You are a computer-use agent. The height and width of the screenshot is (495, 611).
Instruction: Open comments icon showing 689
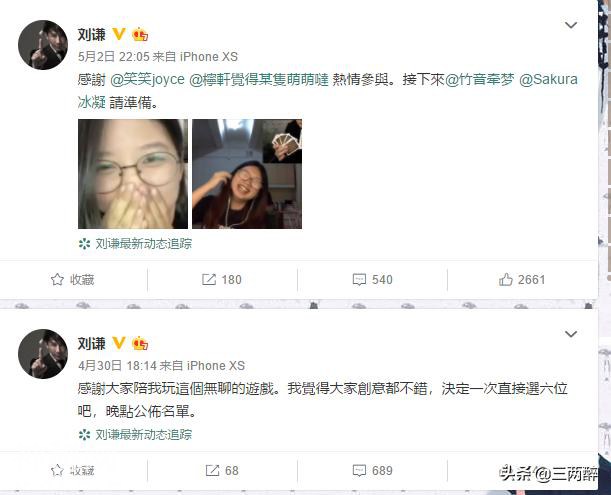[x=359, y=470]
